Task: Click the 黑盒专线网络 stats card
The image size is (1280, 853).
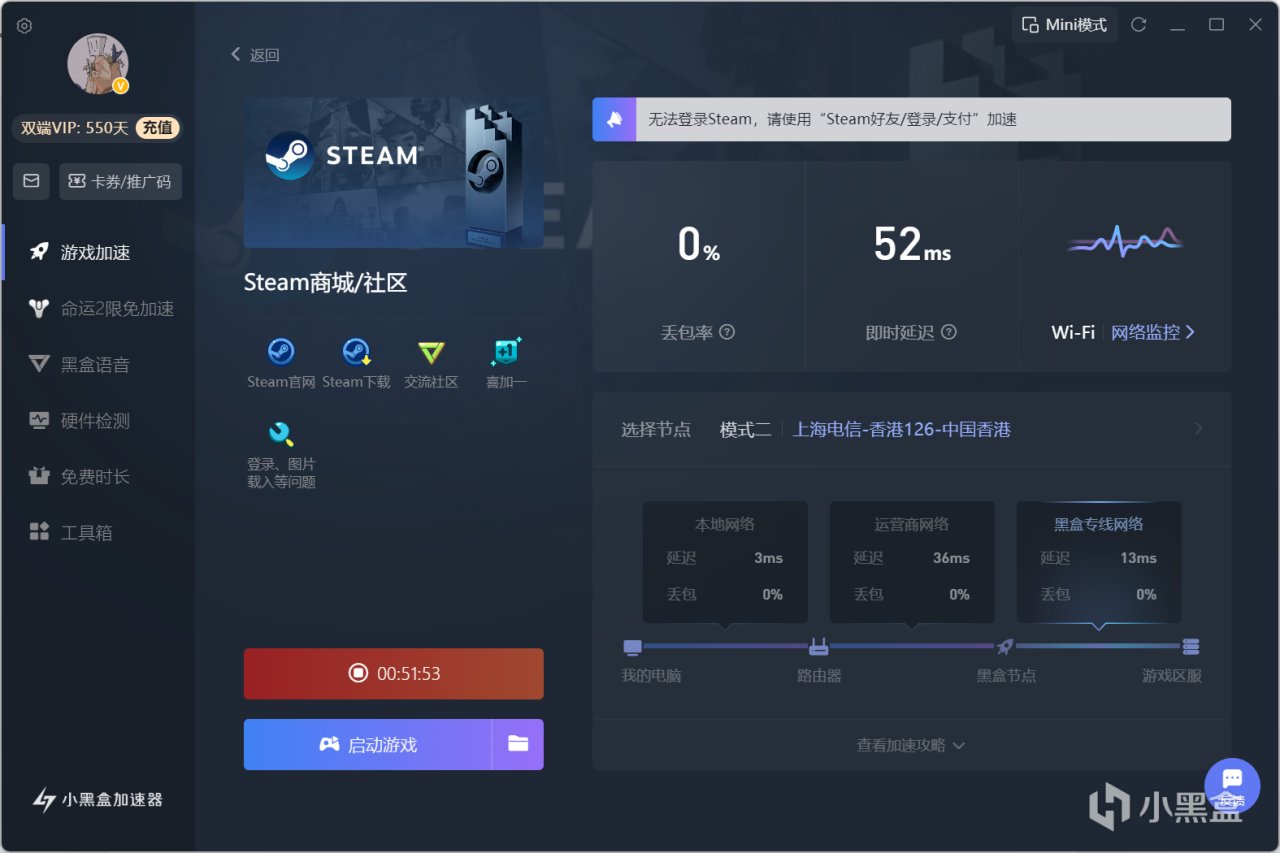Action: [1099, 562]
